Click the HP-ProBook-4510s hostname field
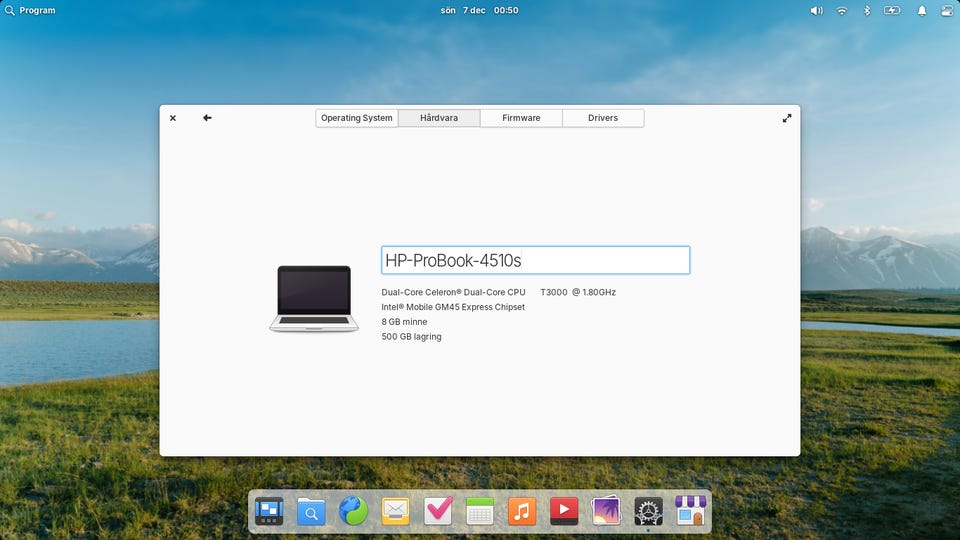This screenshot has width=960, height=540. (535, 260)
